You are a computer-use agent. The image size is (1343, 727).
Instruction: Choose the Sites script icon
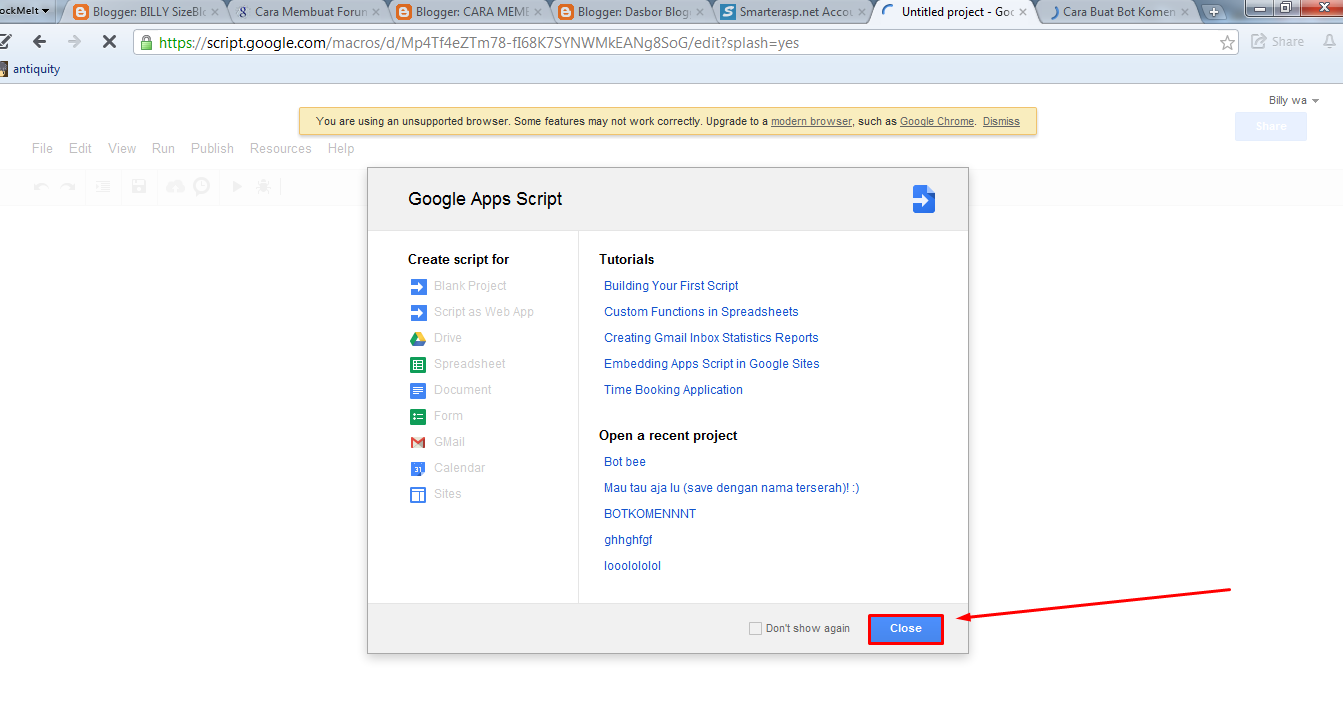tap(418, 494)
